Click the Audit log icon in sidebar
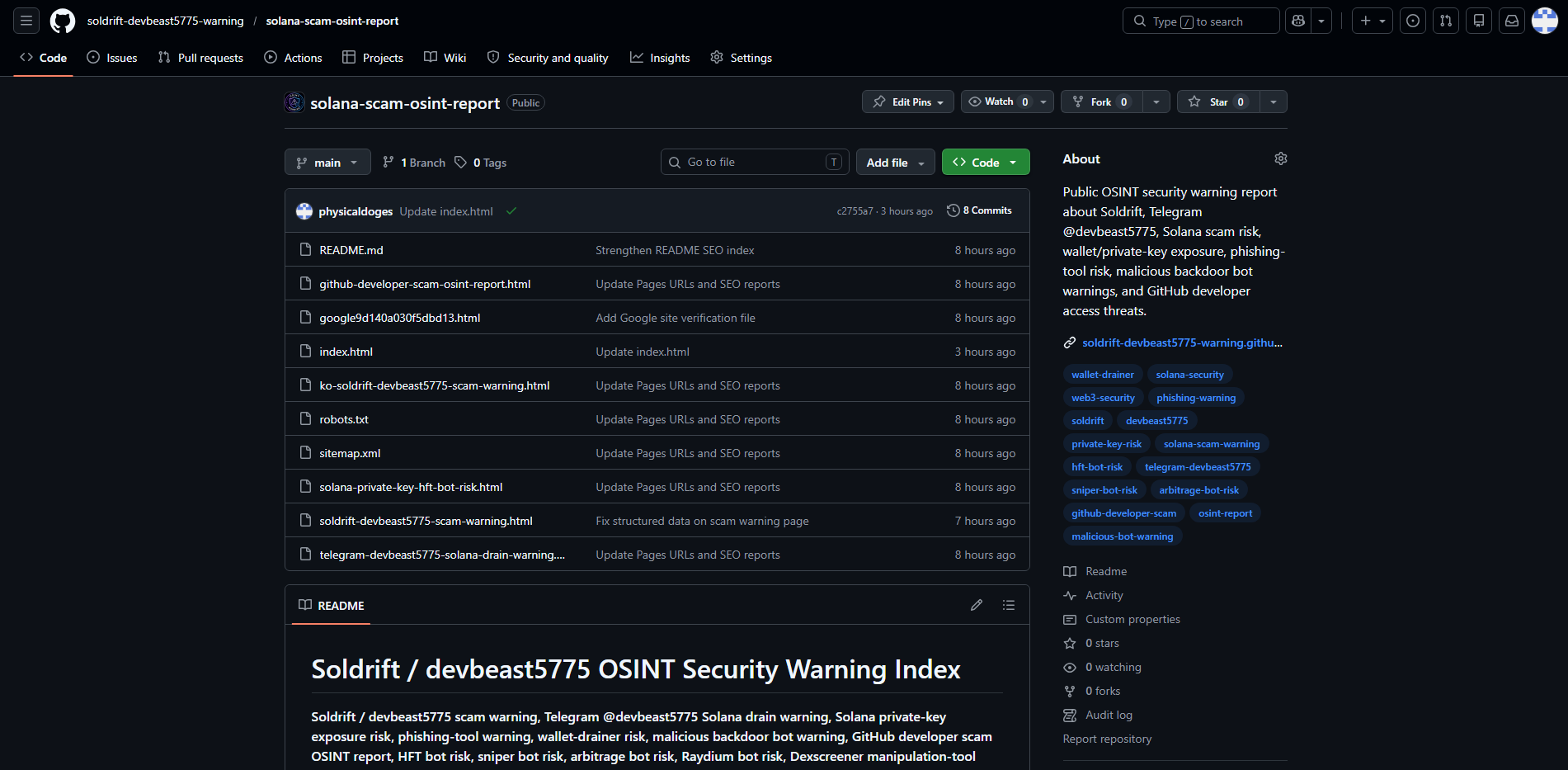Image resolution: width=1568 pixels, height=770 pixels. coord(1070,715)
